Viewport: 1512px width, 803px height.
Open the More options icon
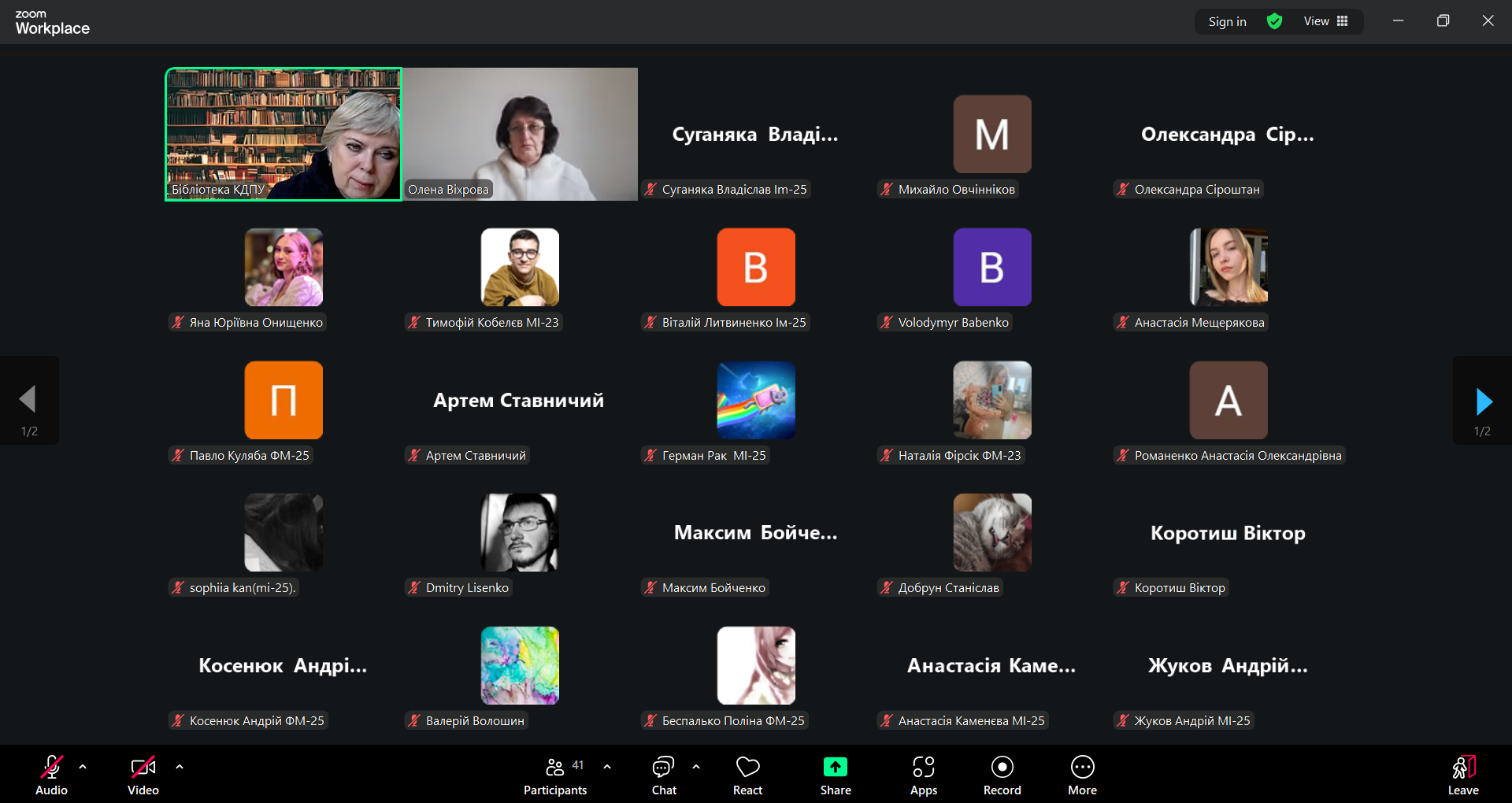point(1082,767)
